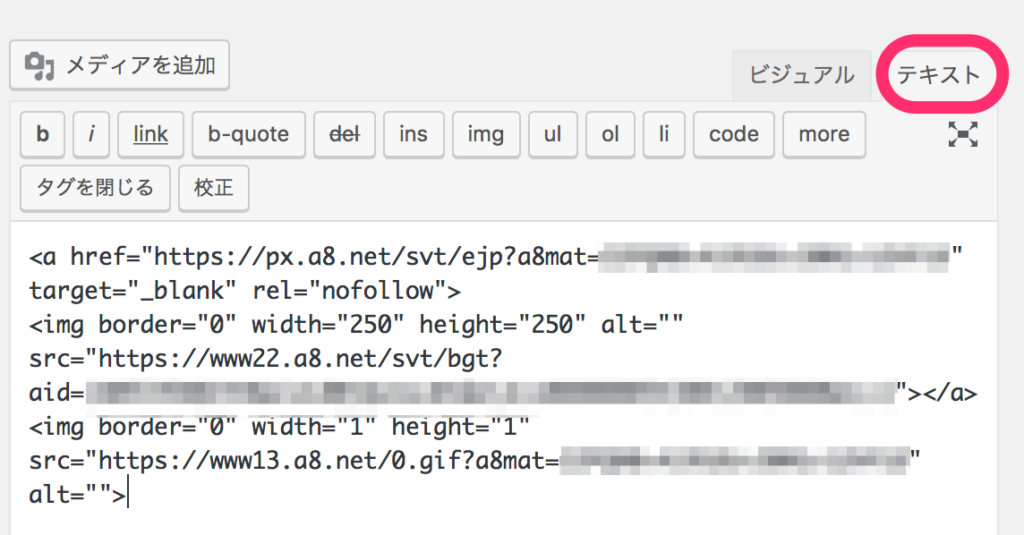Insert an image with img button
1024x535 pixels.
pos(485,134)
